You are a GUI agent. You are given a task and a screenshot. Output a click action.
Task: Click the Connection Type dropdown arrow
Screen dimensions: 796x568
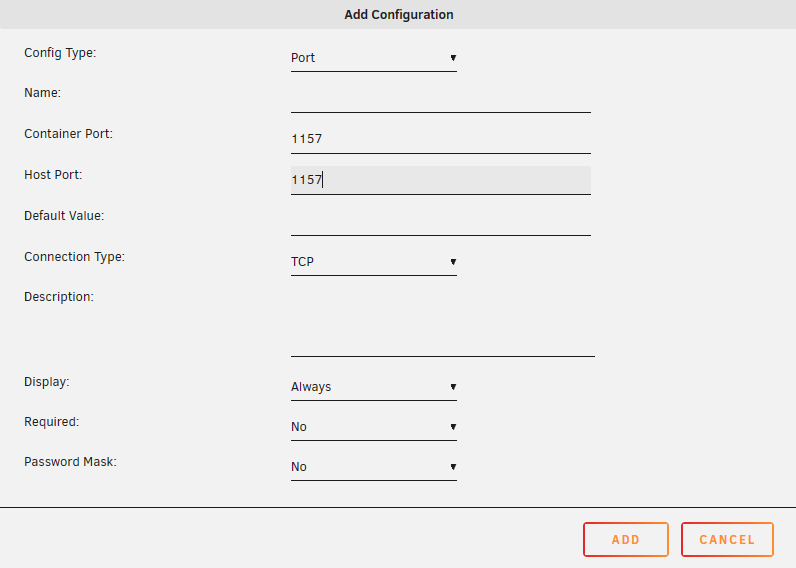453,262
